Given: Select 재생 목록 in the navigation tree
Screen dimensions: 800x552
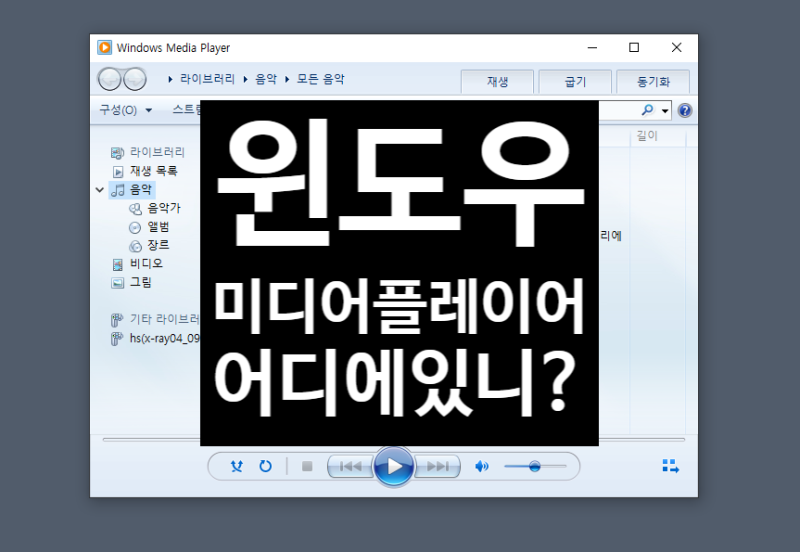Looking at the screenshot, I should tap(145, 171).
